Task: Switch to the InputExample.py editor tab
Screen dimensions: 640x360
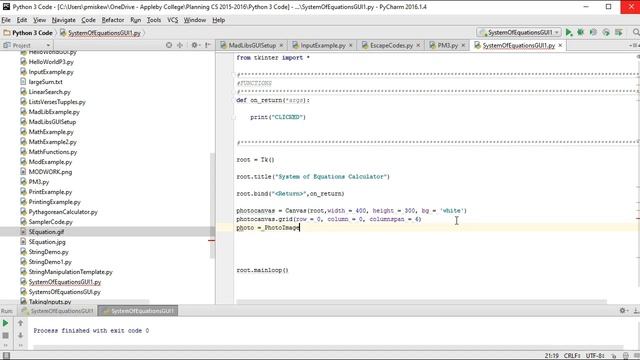Action: point(322,45)
